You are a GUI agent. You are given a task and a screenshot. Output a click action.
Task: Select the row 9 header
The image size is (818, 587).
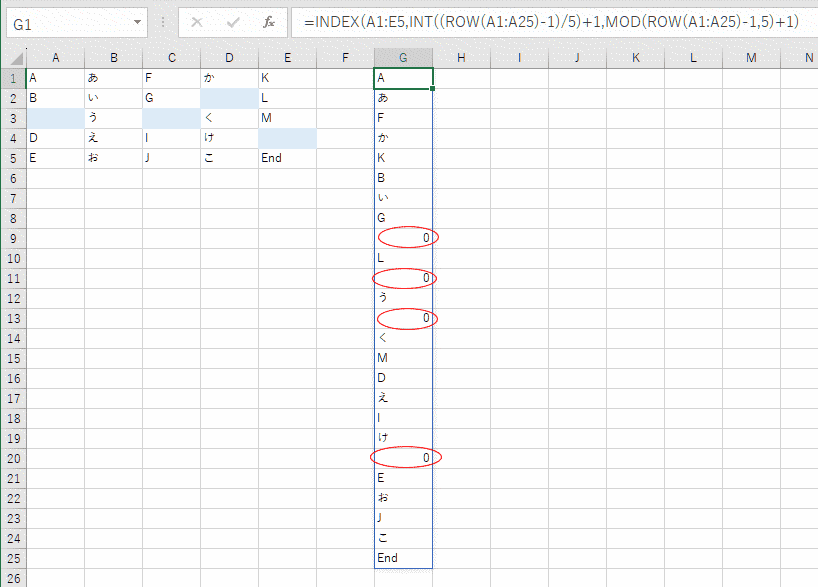point(13,238)
